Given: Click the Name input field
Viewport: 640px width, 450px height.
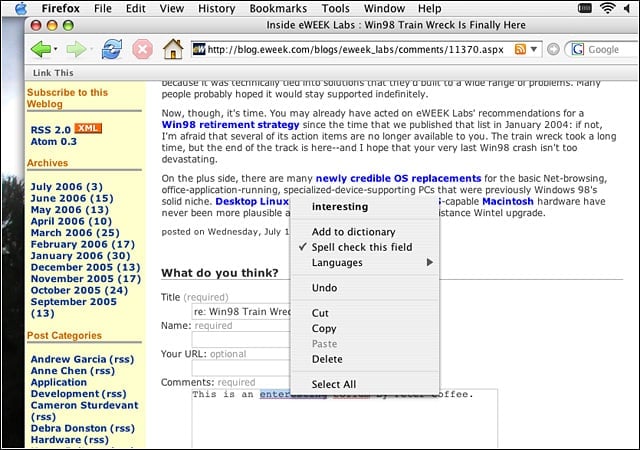Looking at the screenshot, I should click(241, 340).
